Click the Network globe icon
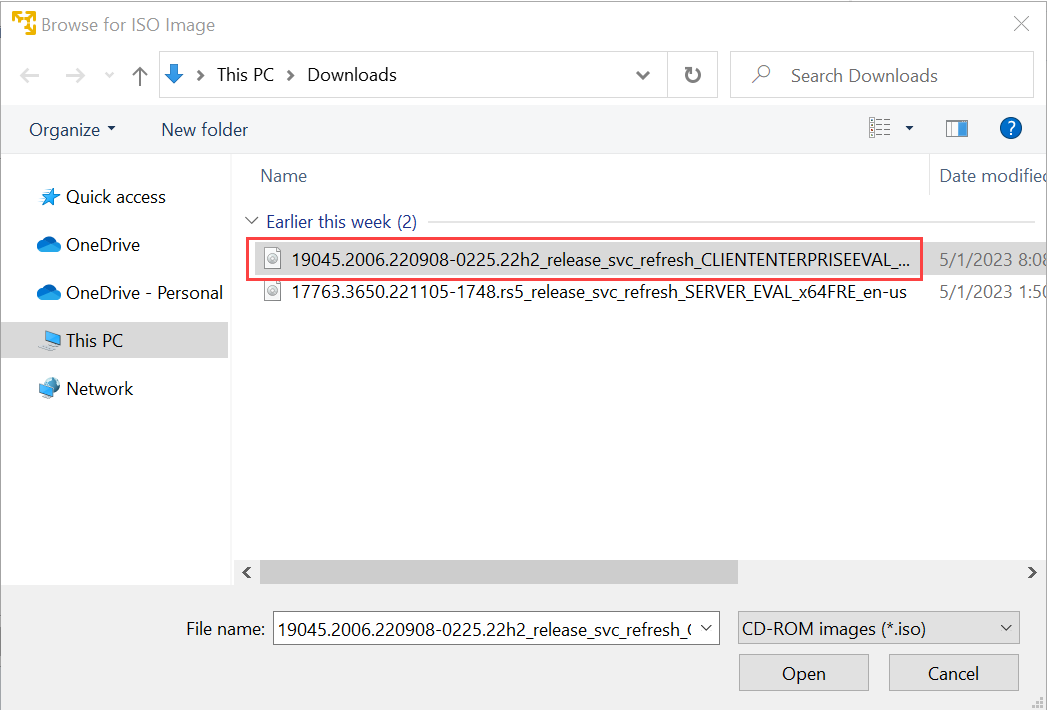1047x710 pixels. (49, 388)
